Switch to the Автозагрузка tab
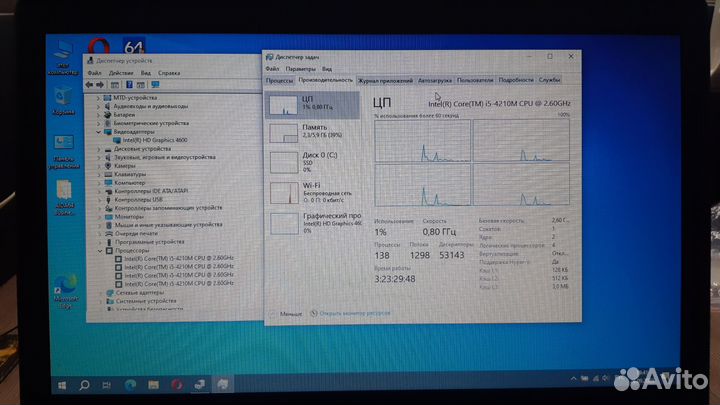 [x=434, y=80]
